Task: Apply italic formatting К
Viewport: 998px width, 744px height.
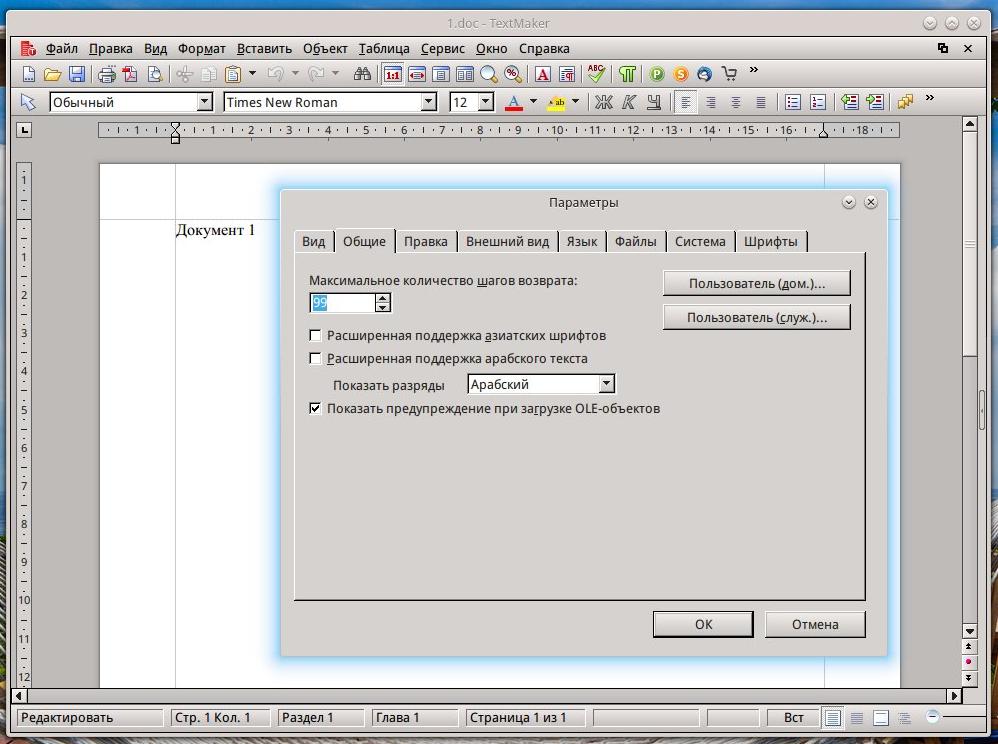Action: point(629,102)
